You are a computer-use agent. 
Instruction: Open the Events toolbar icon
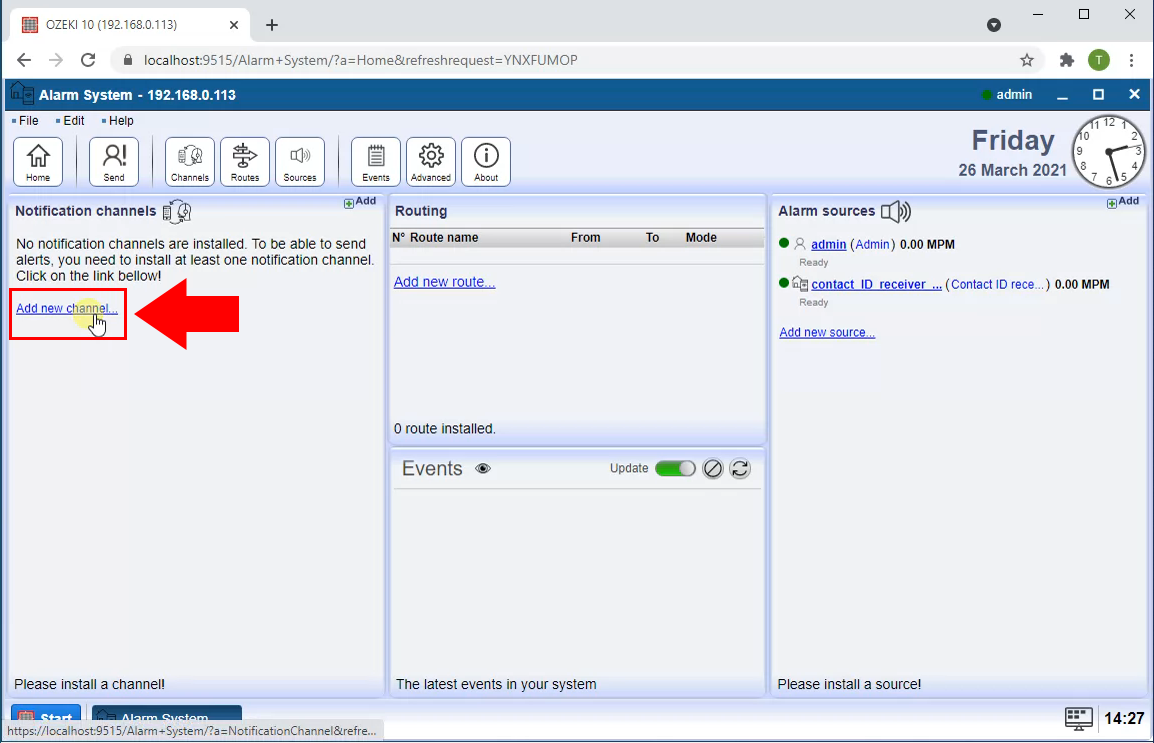point(376,161)
